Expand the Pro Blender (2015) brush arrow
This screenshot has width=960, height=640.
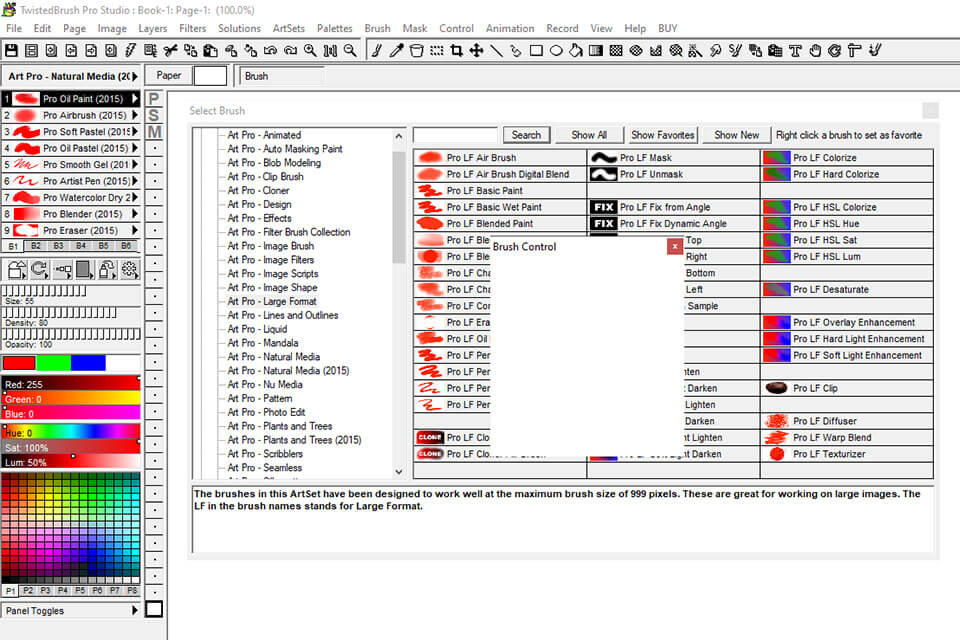135,214
